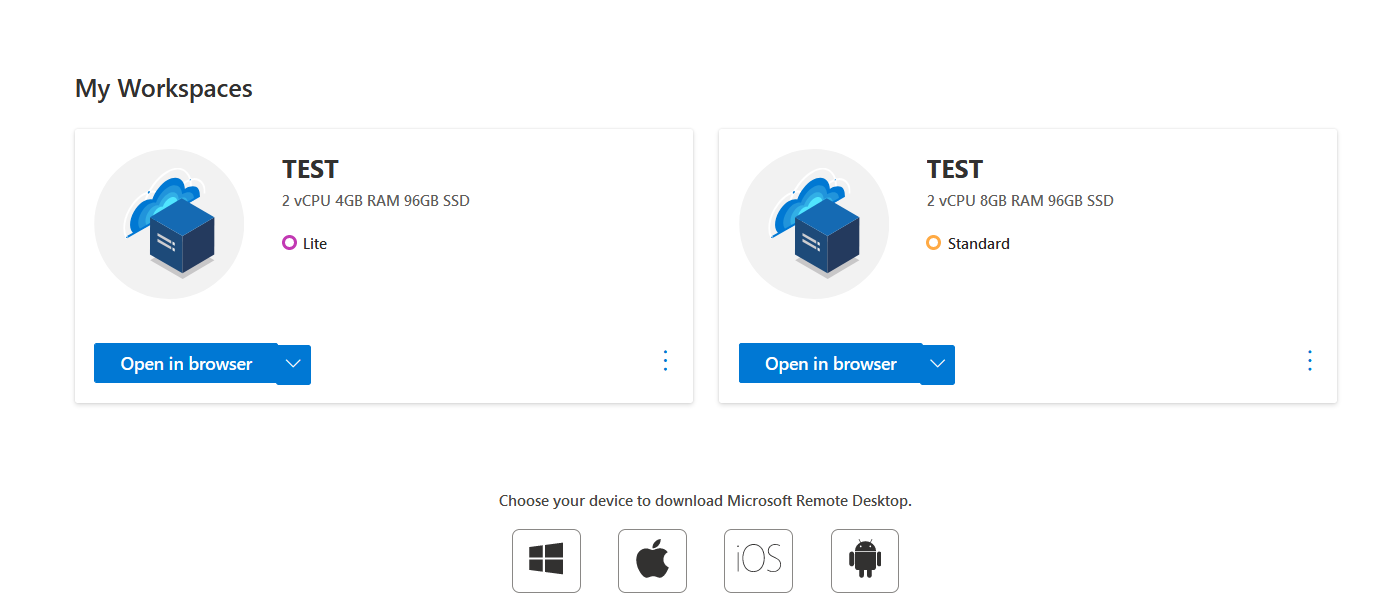Viewport: 1390px width, 611px height.
Task: Click the magenta Lite status circle
Action: point(289,243)
